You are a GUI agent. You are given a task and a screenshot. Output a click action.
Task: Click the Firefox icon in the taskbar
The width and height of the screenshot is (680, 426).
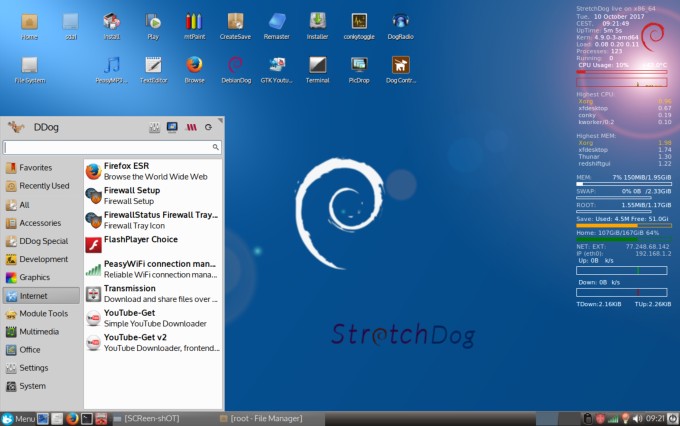tap(72, 418)
